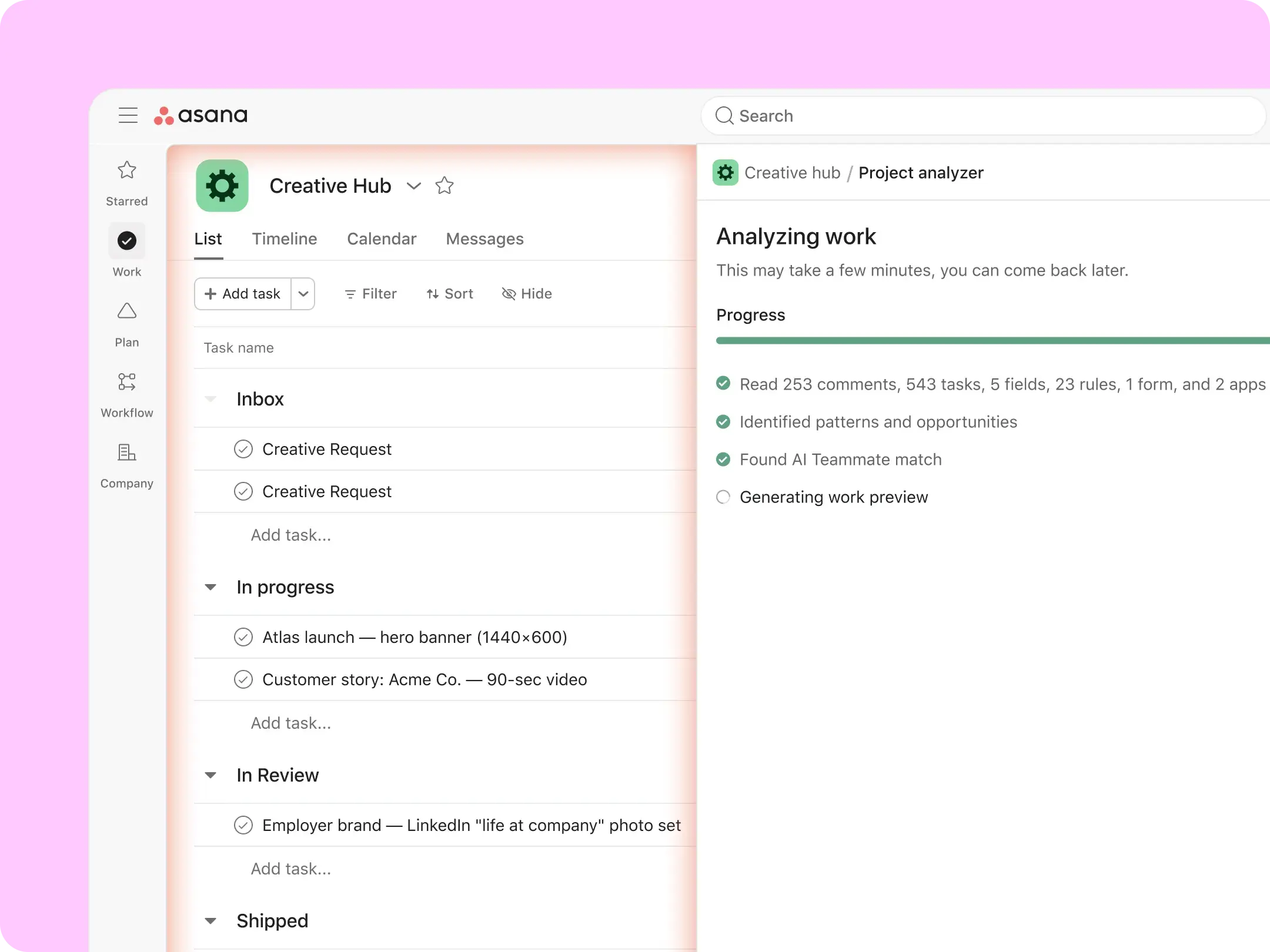
Task: Click Add task under In progress
Action: pyautogui.click(x=291, y=723)
